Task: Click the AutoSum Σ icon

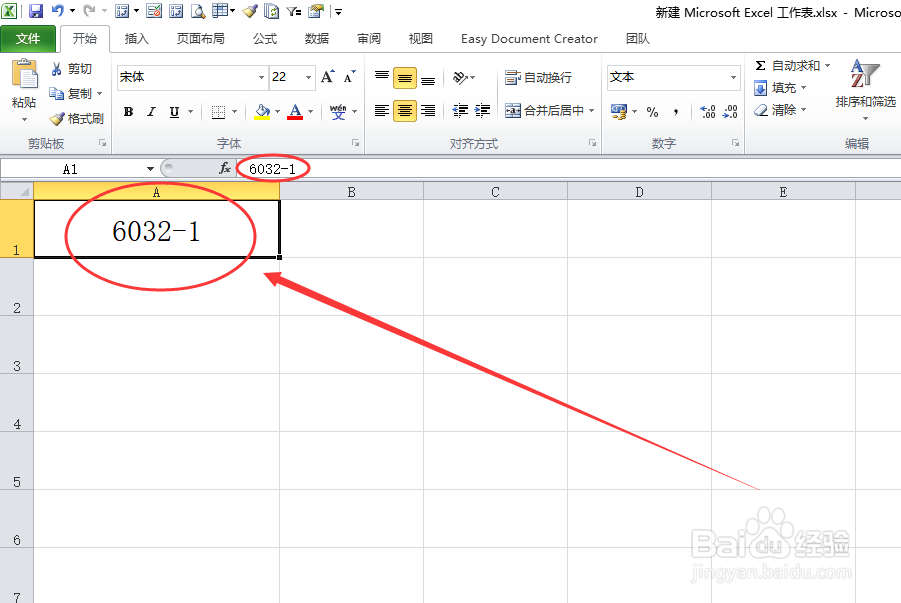Action: click(760, 66)
